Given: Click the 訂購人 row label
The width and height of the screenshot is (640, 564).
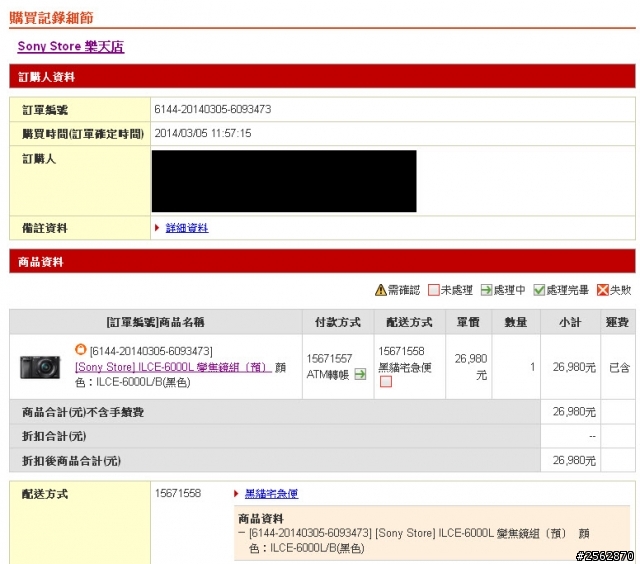Looking at the screenshot, I should pos(39,159).
